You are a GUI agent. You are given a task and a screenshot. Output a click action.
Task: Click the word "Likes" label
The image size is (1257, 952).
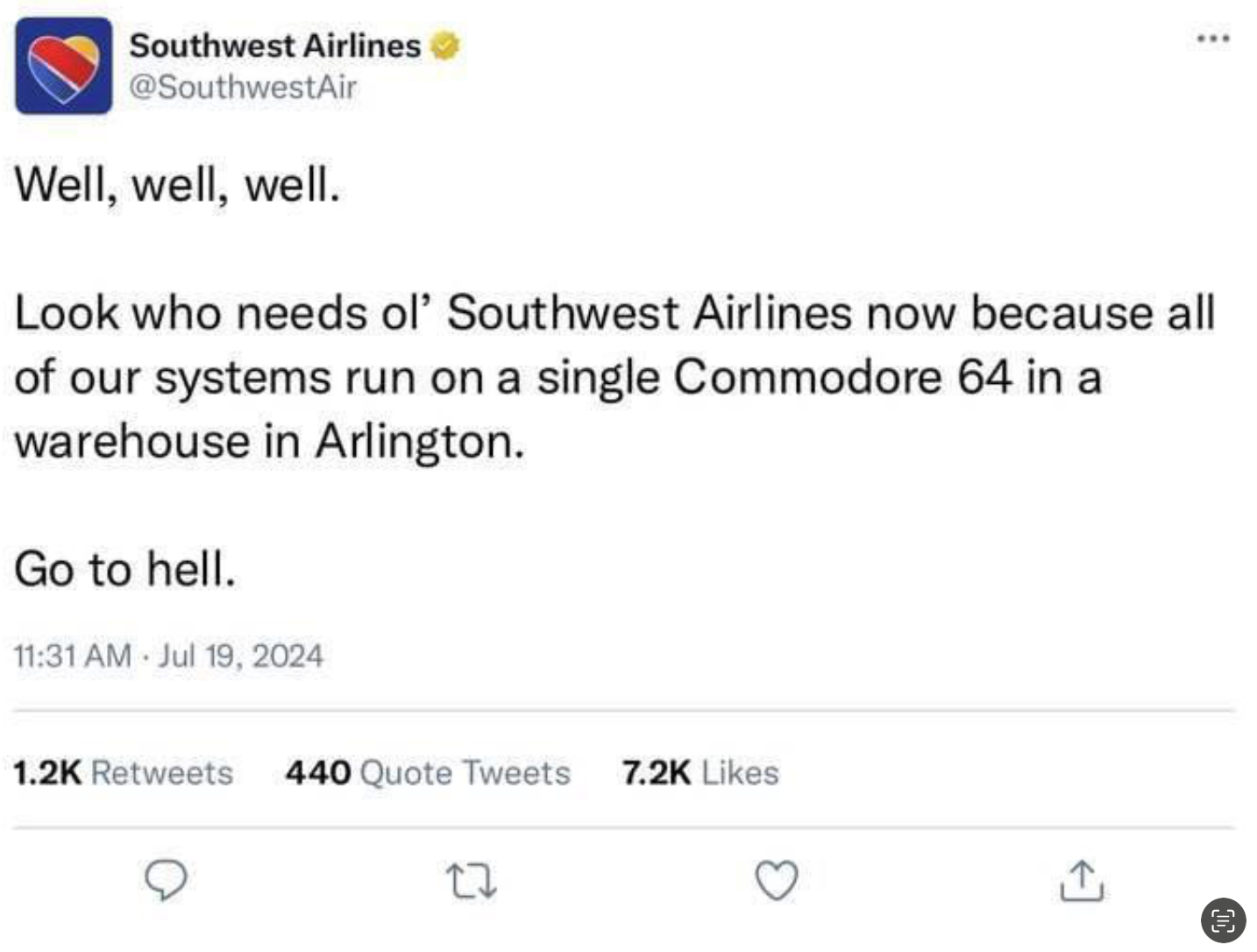[x=740, y=773]
